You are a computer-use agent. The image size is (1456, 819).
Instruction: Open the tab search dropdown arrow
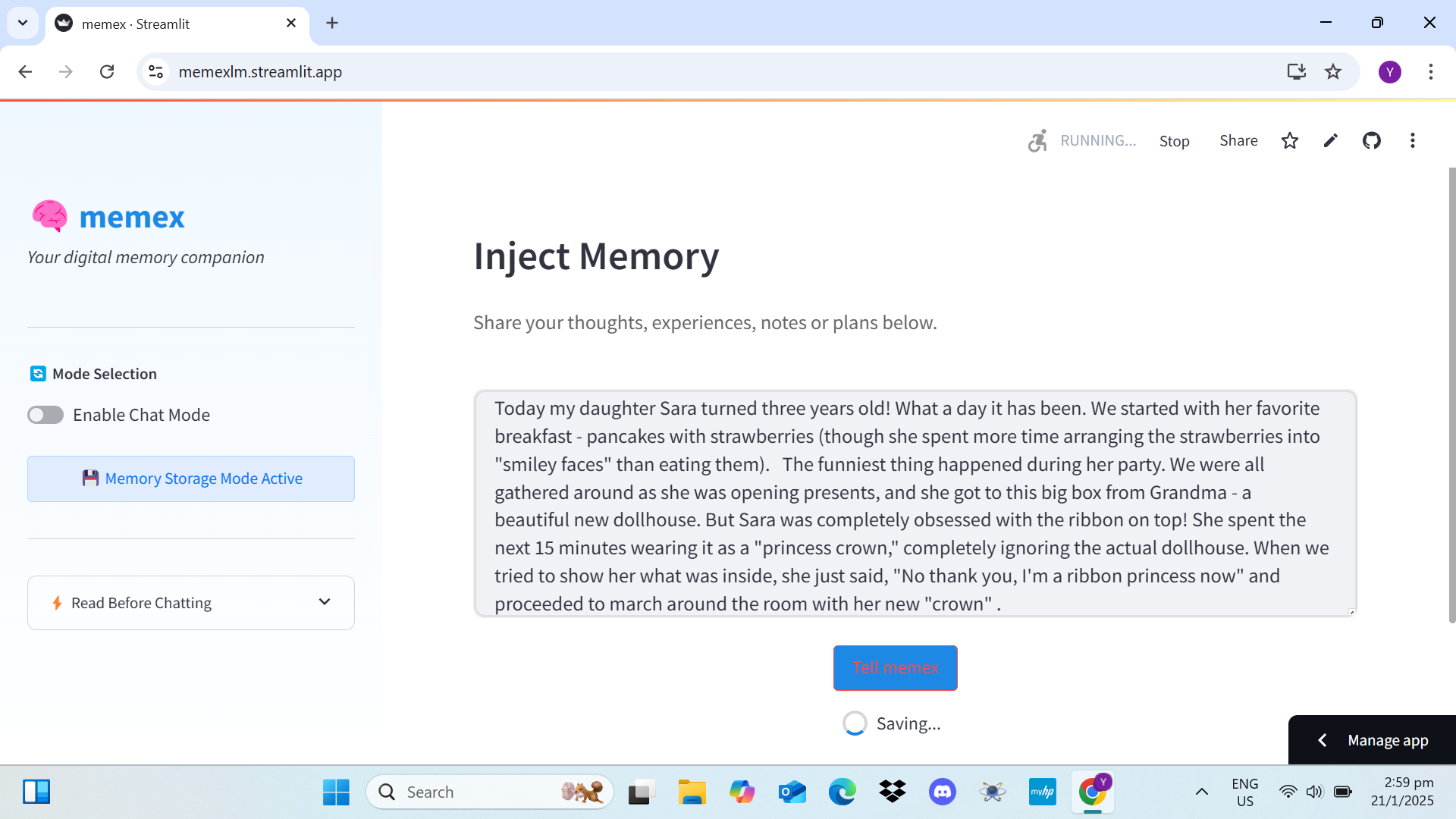[x=23, y=23]
